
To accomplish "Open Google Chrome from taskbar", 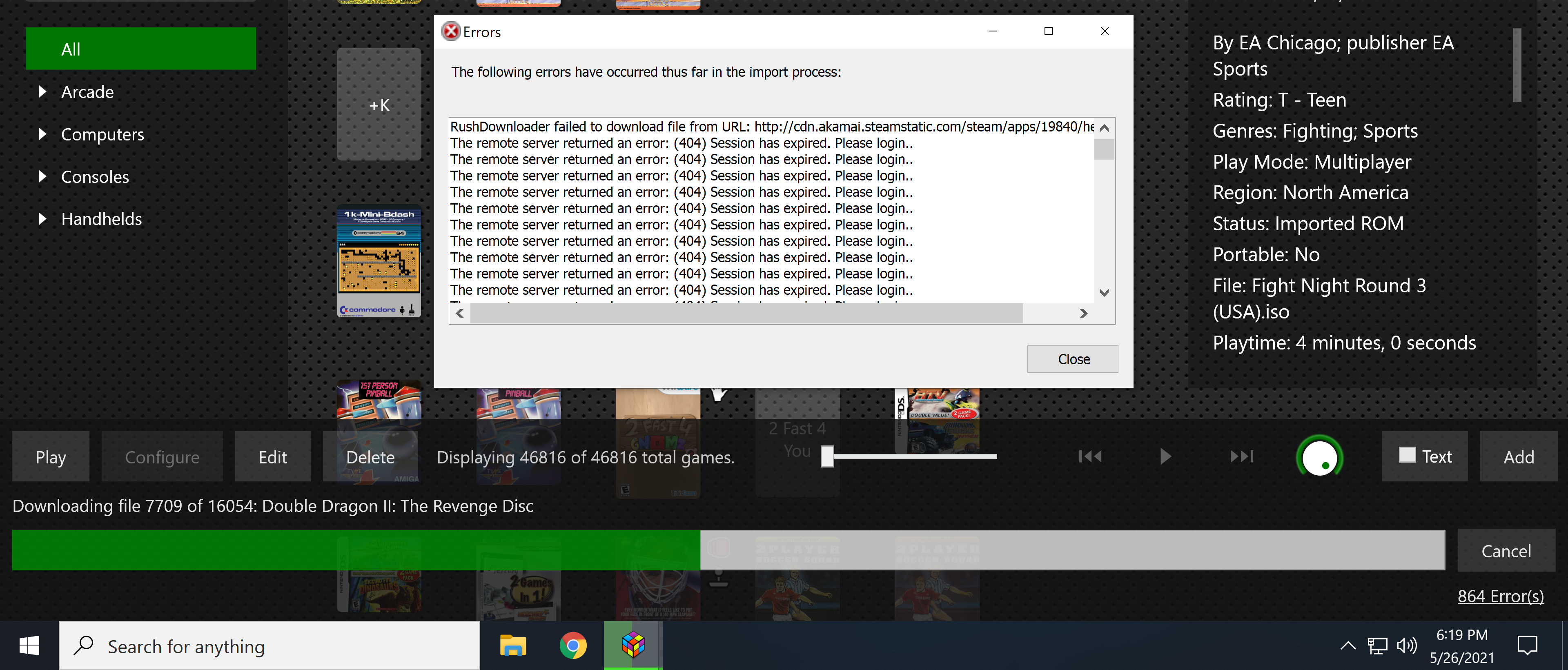I will click(573, 646).
